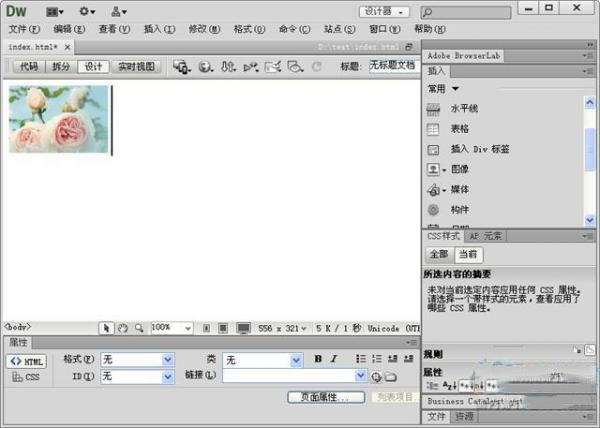The image size is (600, 428).
Task: Click the 水平线 horizontal rule icon
Action: (x=433, y=109)
